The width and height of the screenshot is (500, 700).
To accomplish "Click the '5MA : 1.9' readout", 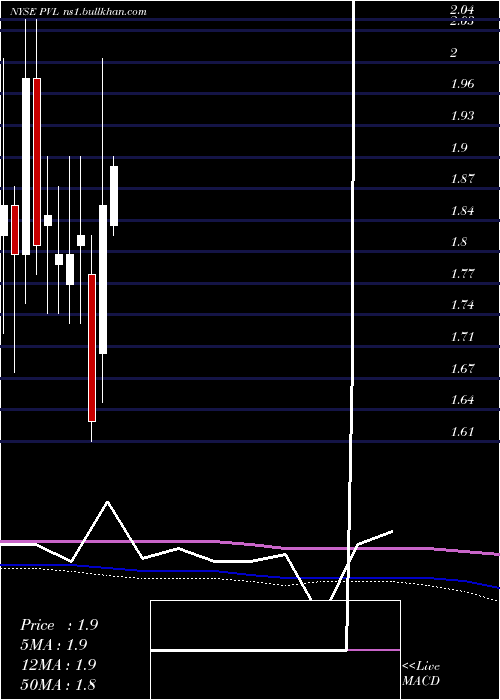I will tap(54, 645).
